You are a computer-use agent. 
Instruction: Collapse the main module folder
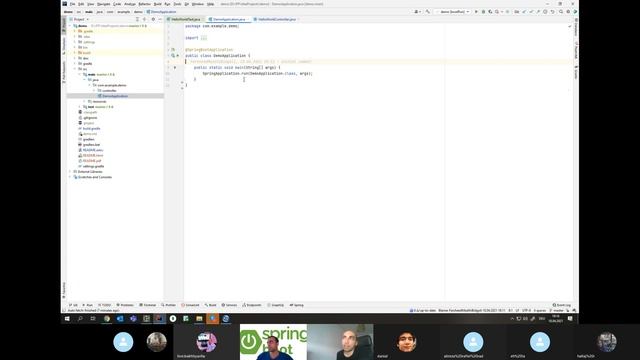tap(80, 74)
